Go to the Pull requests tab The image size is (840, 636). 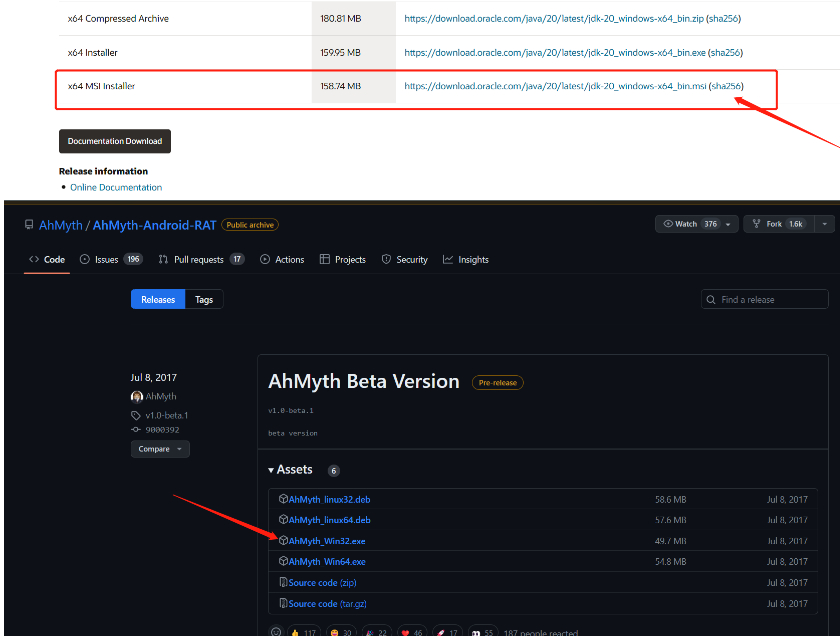pos(200,260)
